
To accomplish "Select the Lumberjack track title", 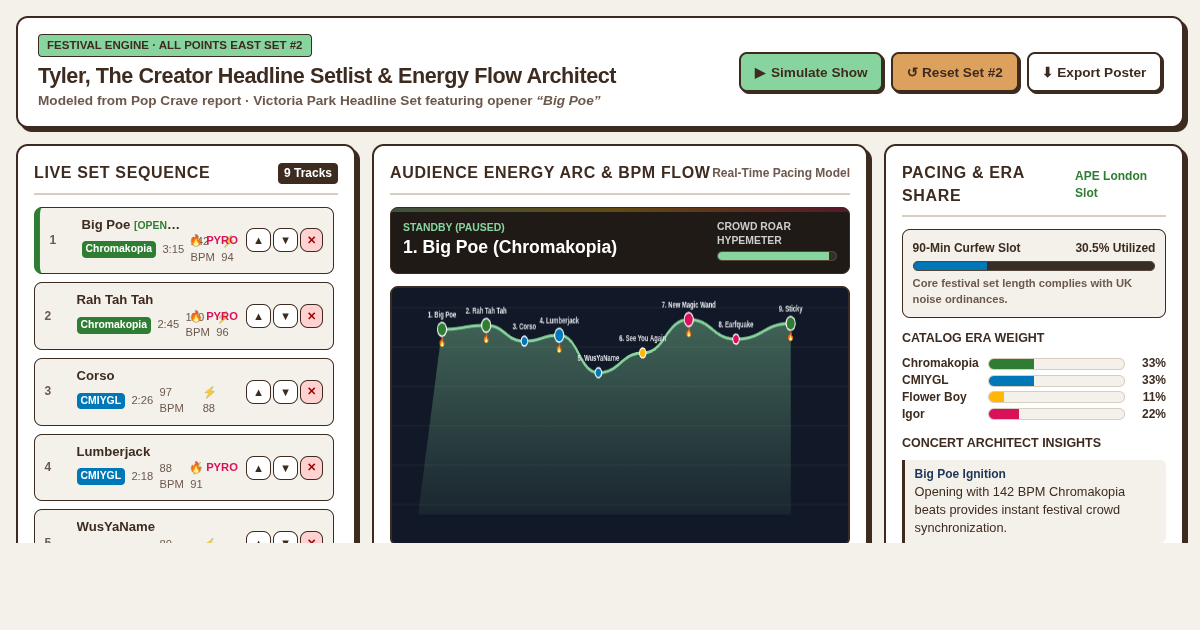I will 114,452.
